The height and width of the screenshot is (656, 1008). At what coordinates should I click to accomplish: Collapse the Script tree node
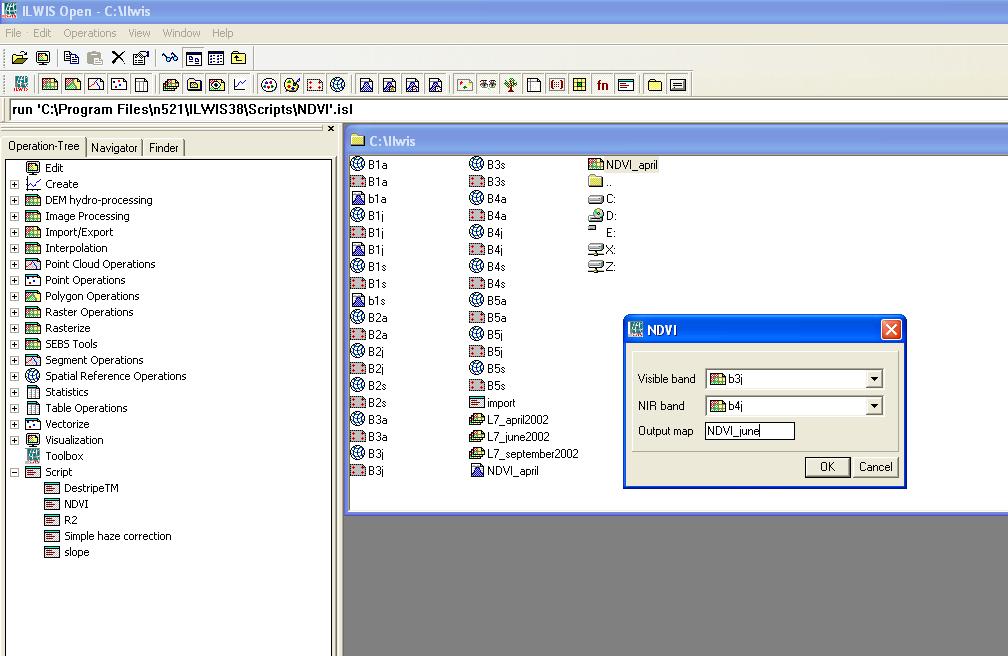[14, 472]
